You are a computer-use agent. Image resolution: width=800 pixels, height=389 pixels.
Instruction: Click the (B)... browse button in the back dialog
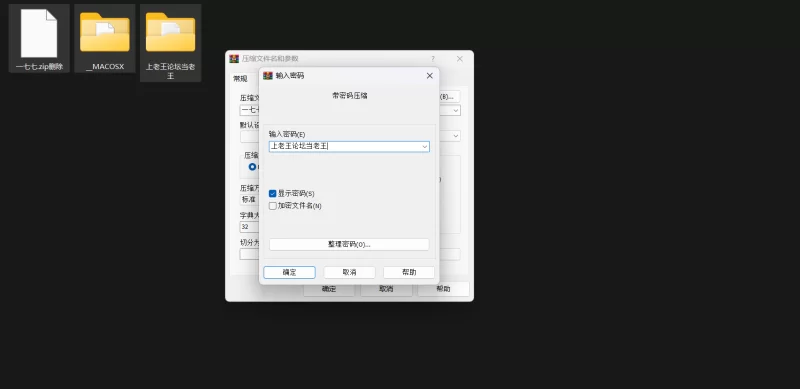(x=449, y=96)
